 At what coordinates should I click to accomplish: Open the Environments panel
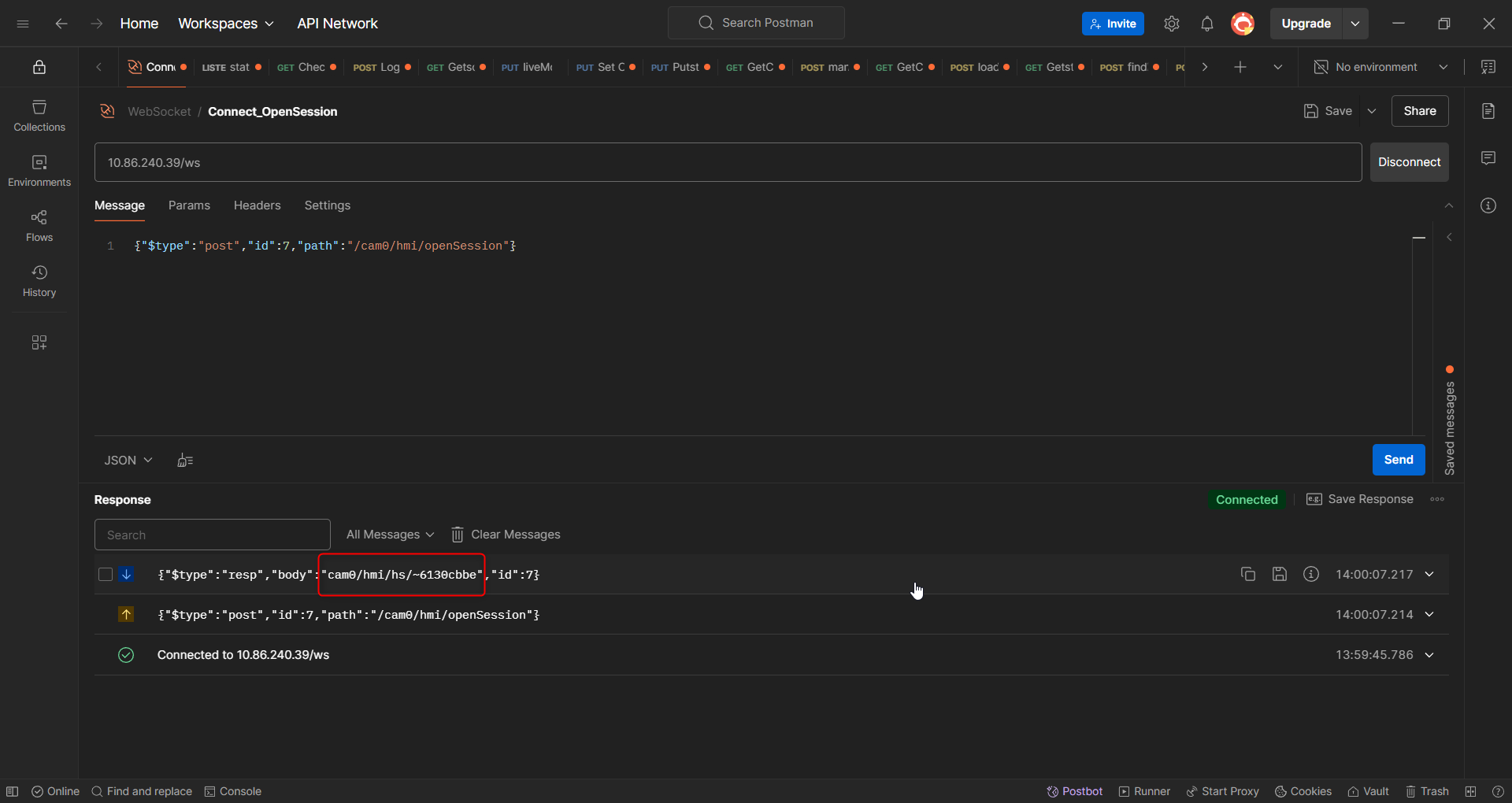[39, 170]
